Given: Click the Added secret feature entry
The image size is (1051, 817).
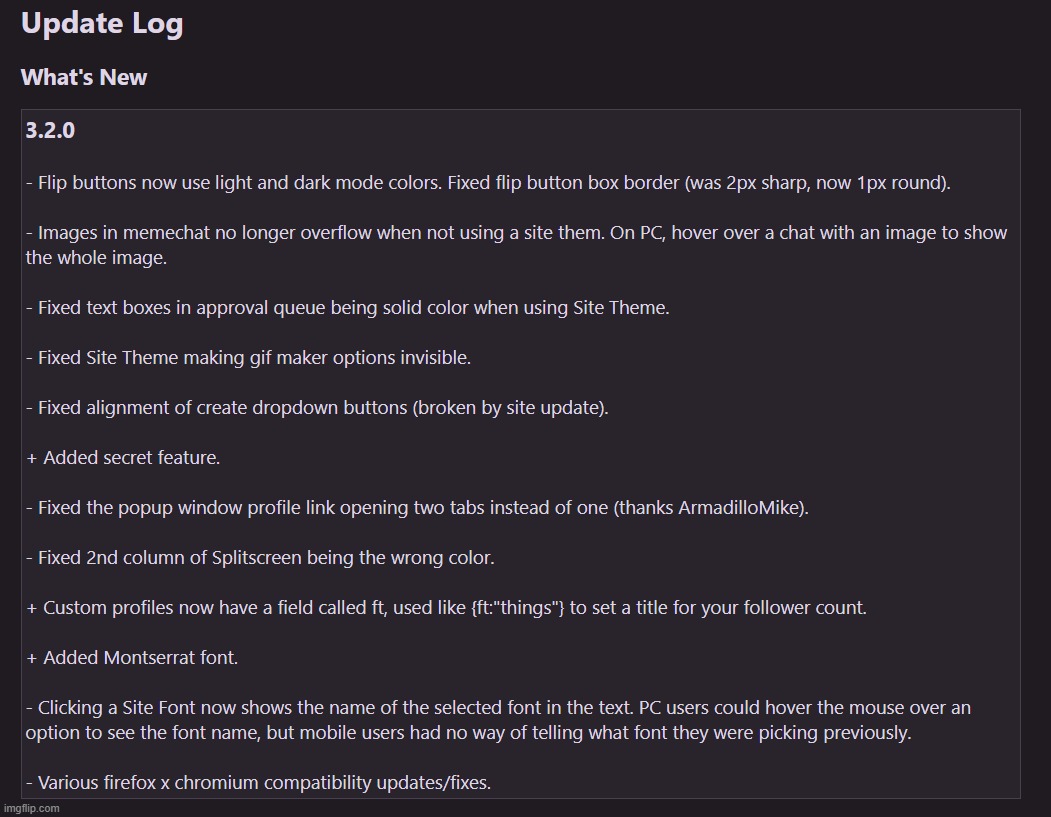Looking at the screenshot, I should tap(123, 457).
